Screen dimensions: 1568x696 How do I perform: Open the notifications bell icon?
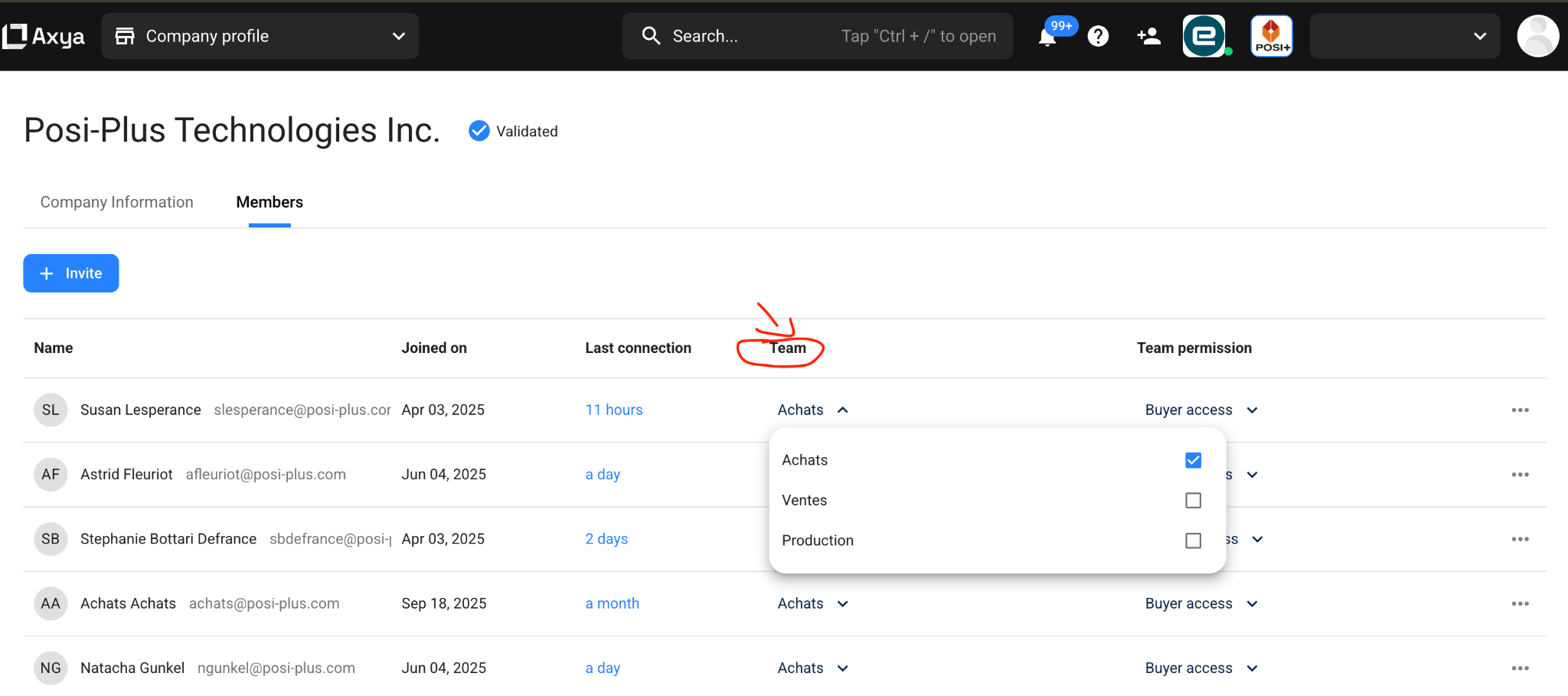[1047, 37]
